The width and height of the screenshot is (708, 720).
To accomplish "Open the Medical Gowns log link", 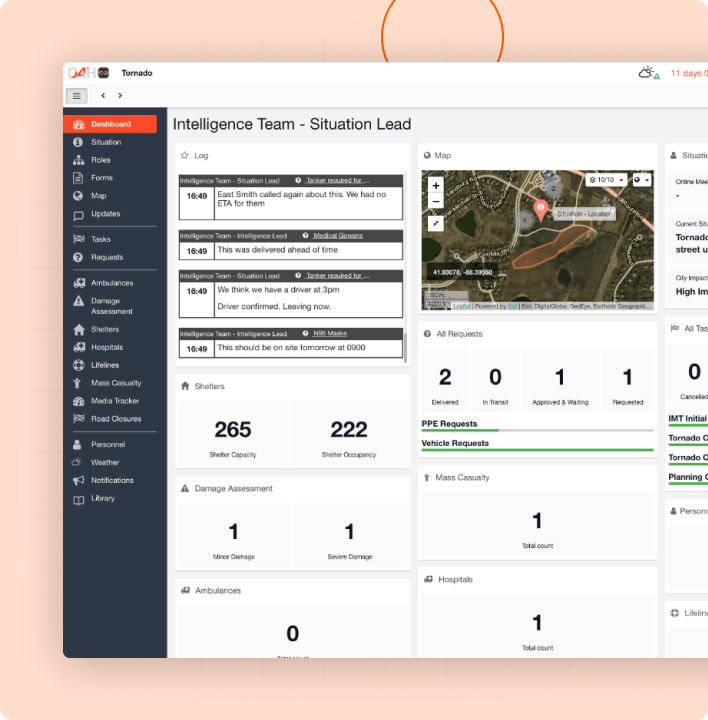I will tap(338, 236).
